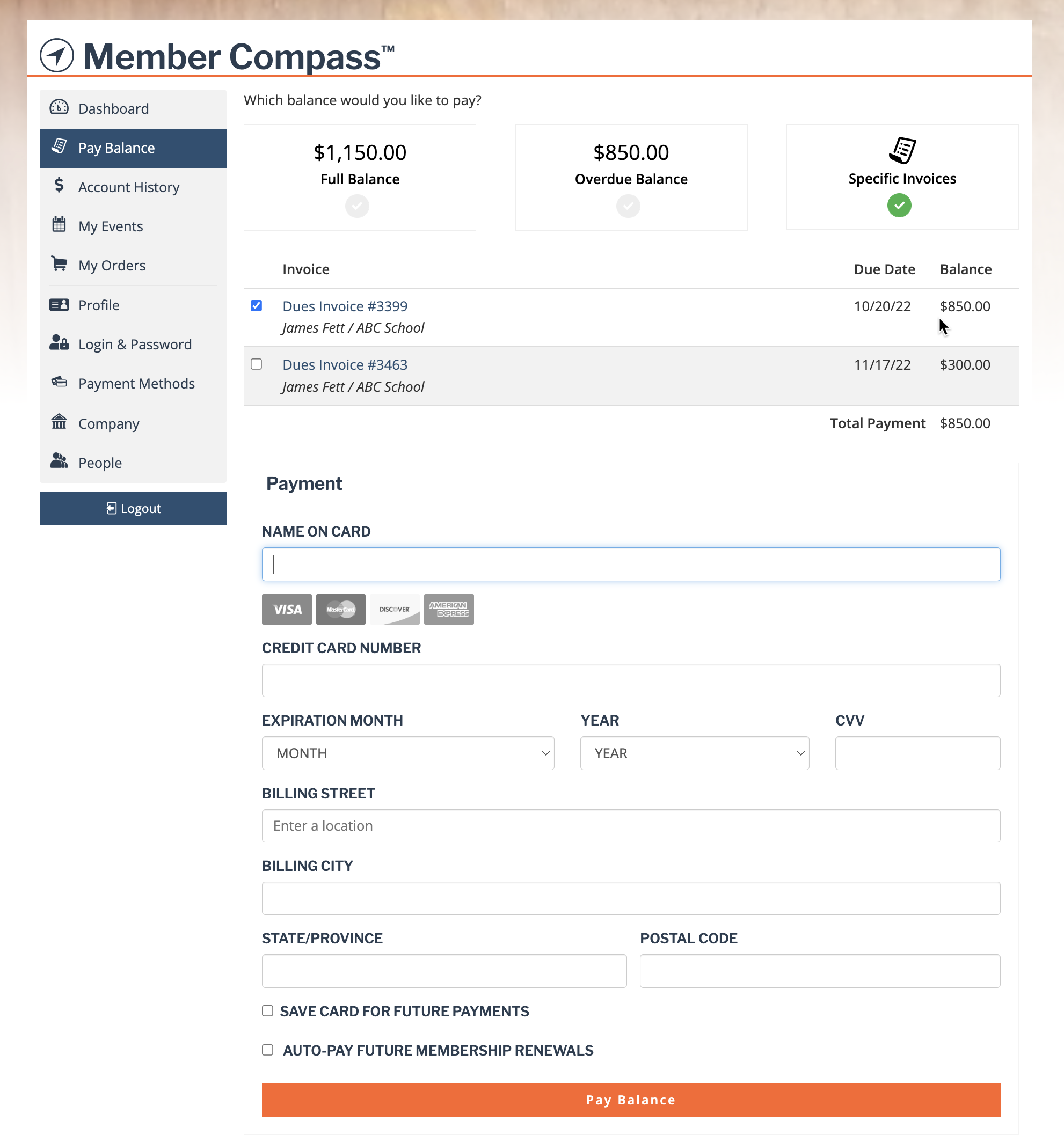Click the Credit Card Number field

click(x=631, y=682)
